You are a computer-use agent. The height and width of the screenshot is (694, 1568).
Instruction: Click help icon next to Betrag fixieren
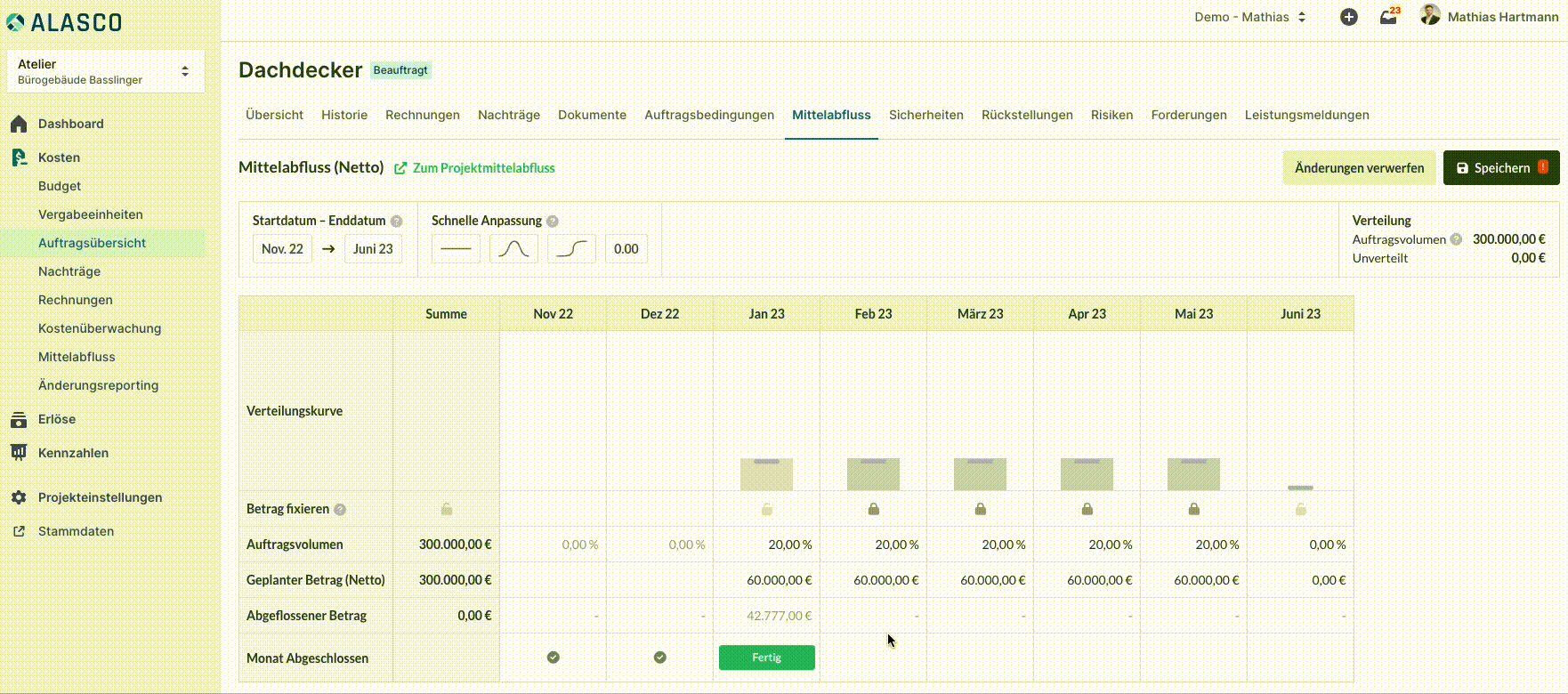(x=340, y=510)
